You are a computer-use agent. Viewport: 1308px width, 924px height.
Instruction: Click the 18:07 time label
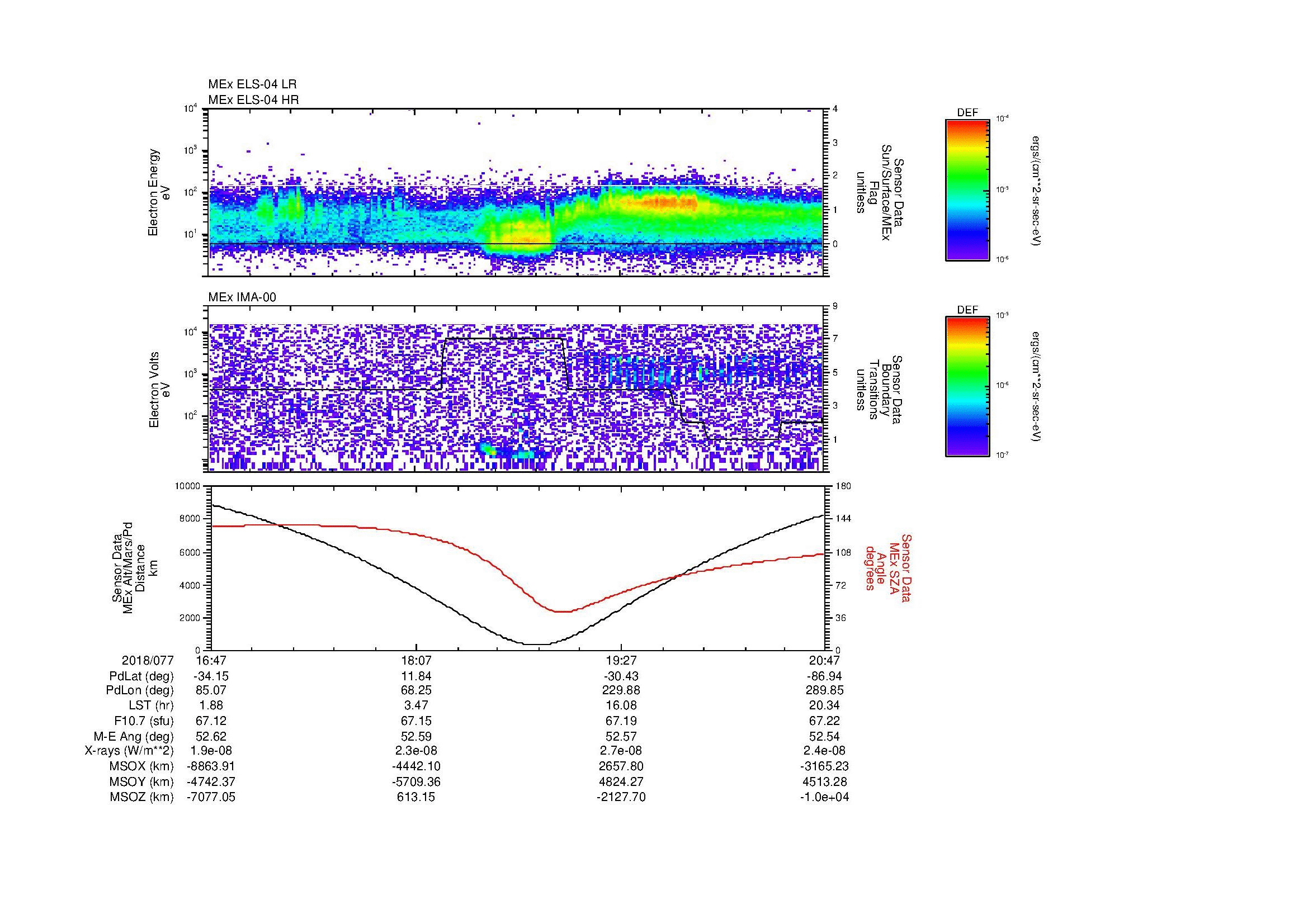[417, 660]
